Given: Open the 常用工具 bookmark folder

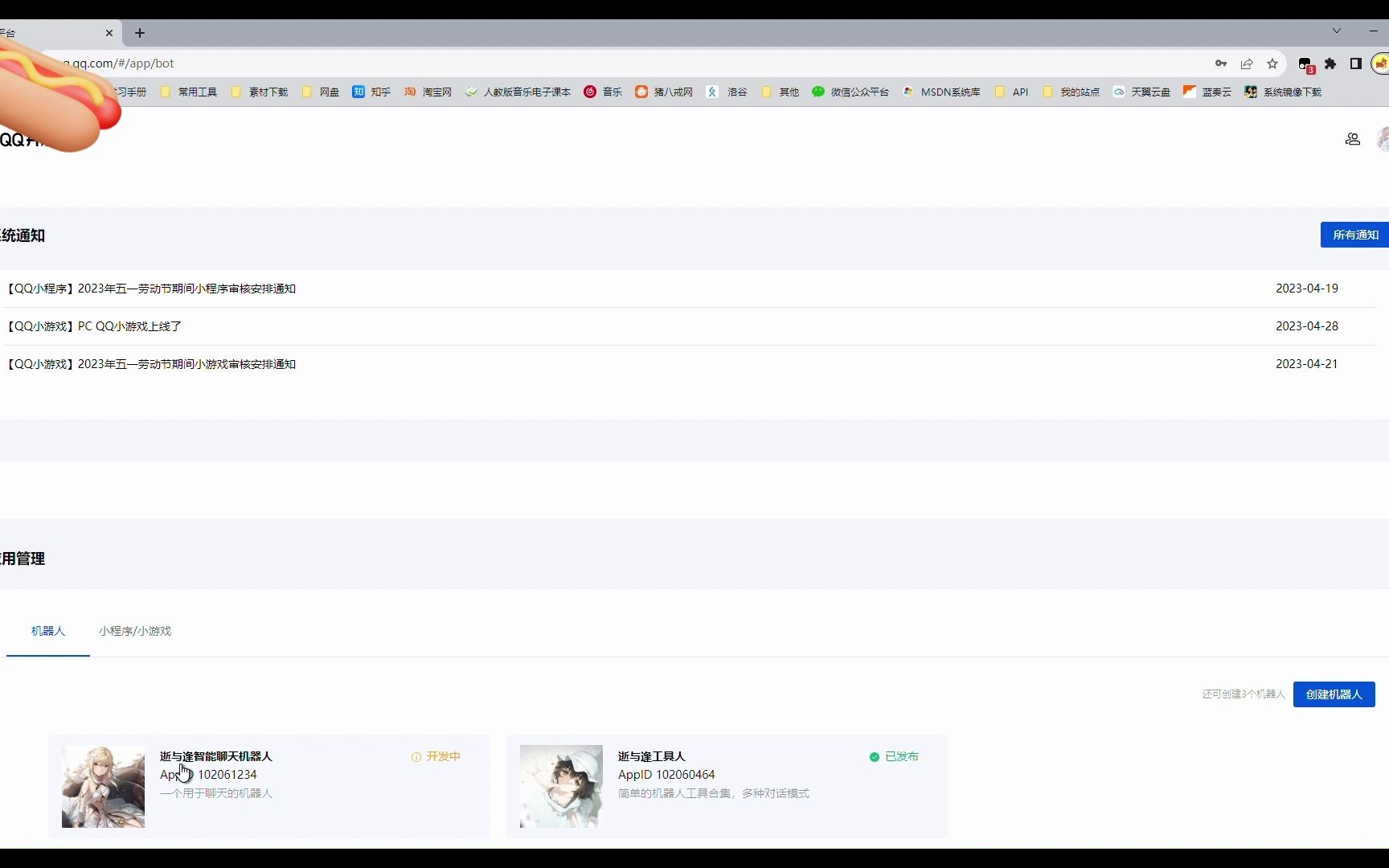Looking at the screenshot, I should pos(189,92).
